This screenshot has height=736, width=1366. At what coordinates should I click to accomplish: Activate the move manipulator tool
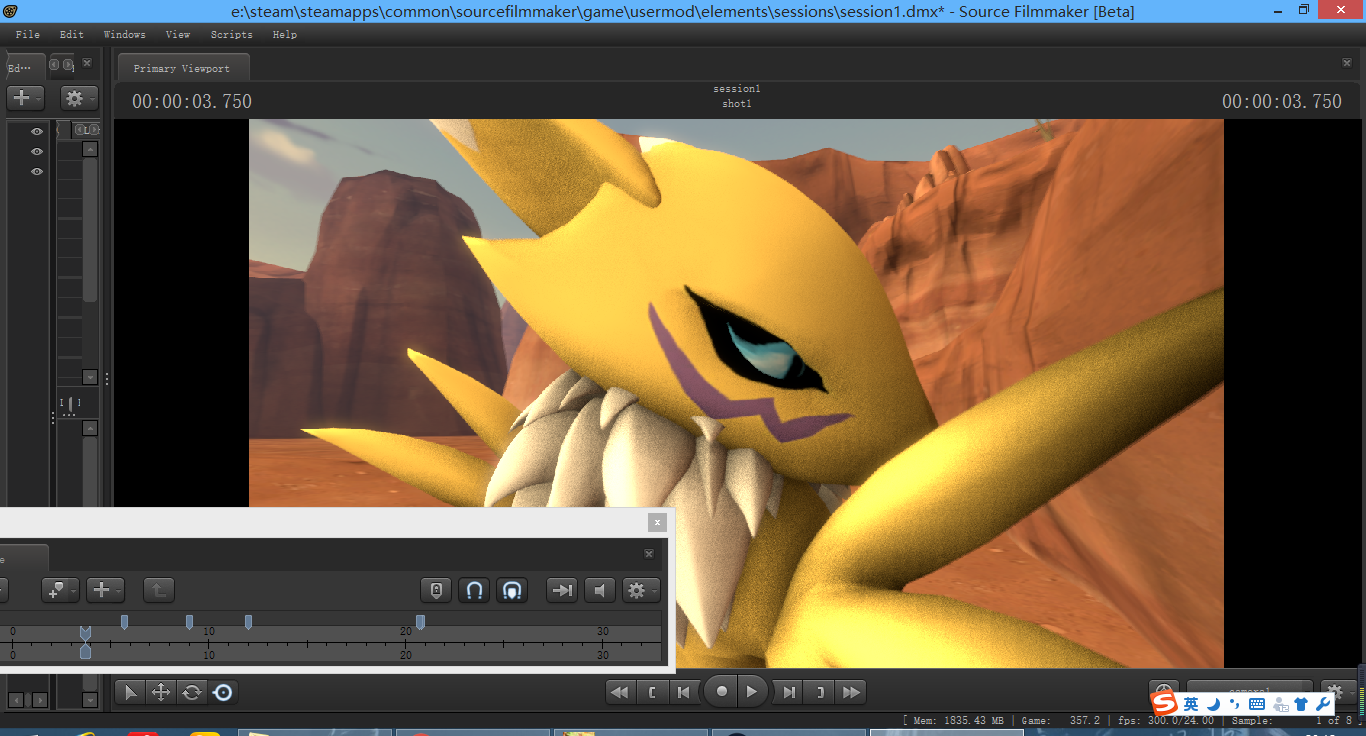pyautogui.click(x=160, y=692)
